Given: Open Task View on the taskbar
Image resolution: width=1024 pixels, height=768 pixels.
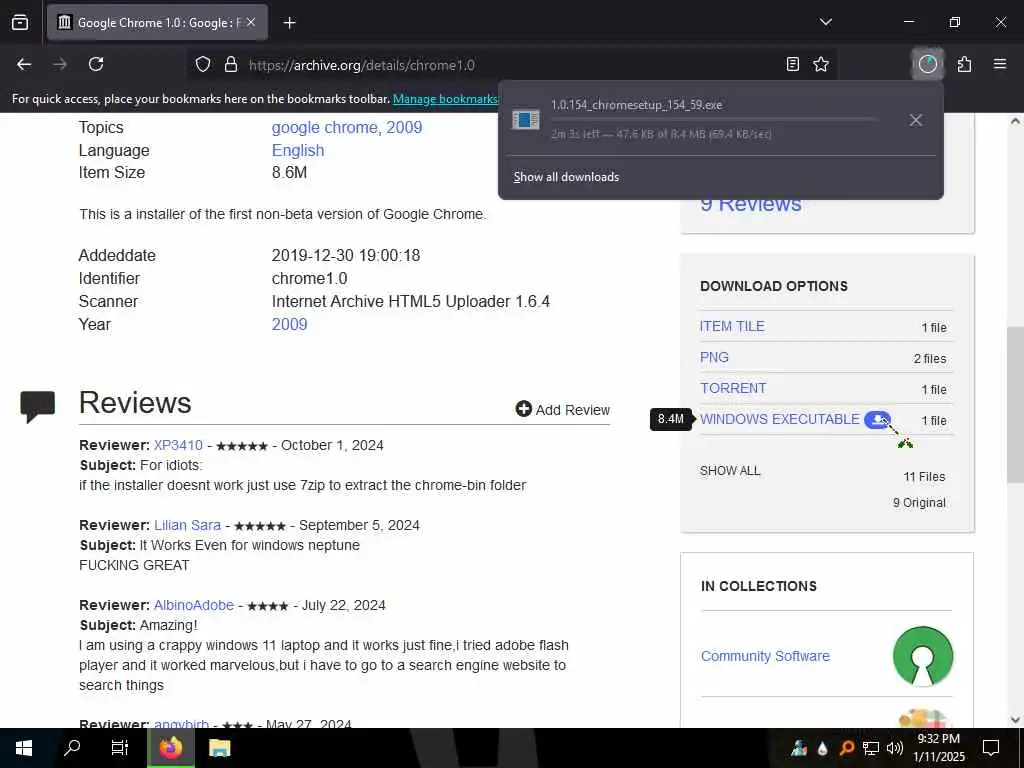Looking at the screenshot, I should point(120,748).
